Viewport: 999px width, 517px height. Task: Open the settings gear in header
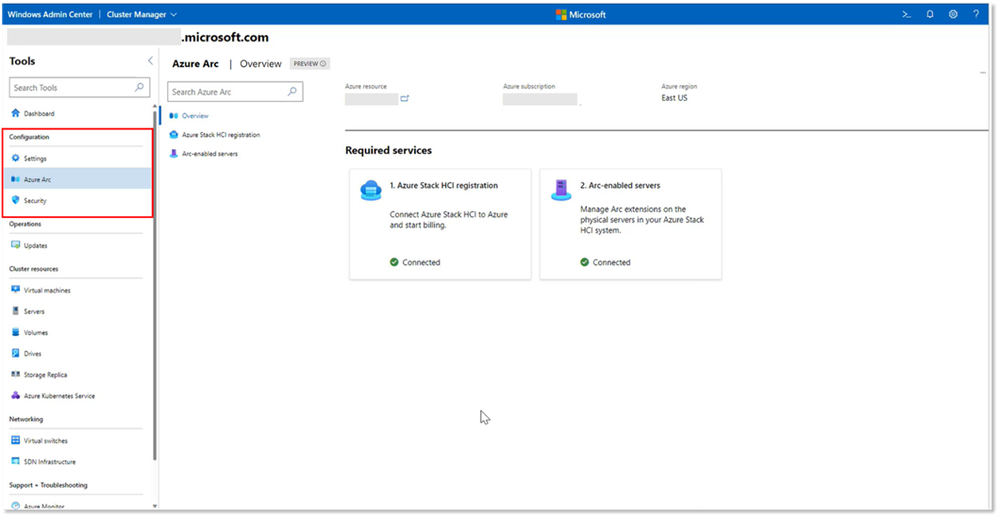pyautogui.click(x=953, y=14)
